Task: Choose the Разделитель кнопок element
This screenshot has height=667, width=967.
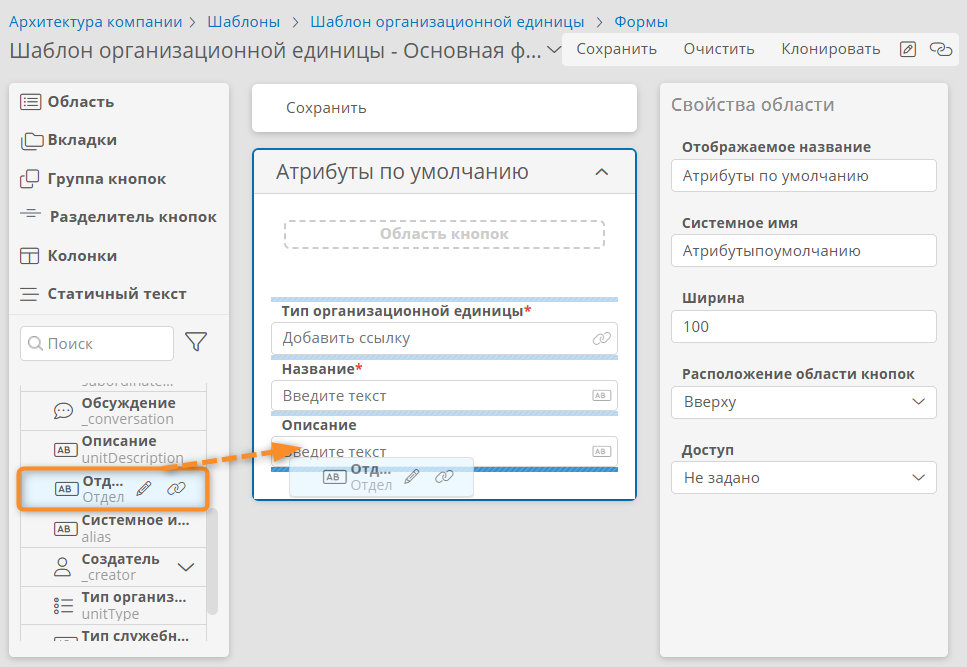Action: tap(118, 217)
